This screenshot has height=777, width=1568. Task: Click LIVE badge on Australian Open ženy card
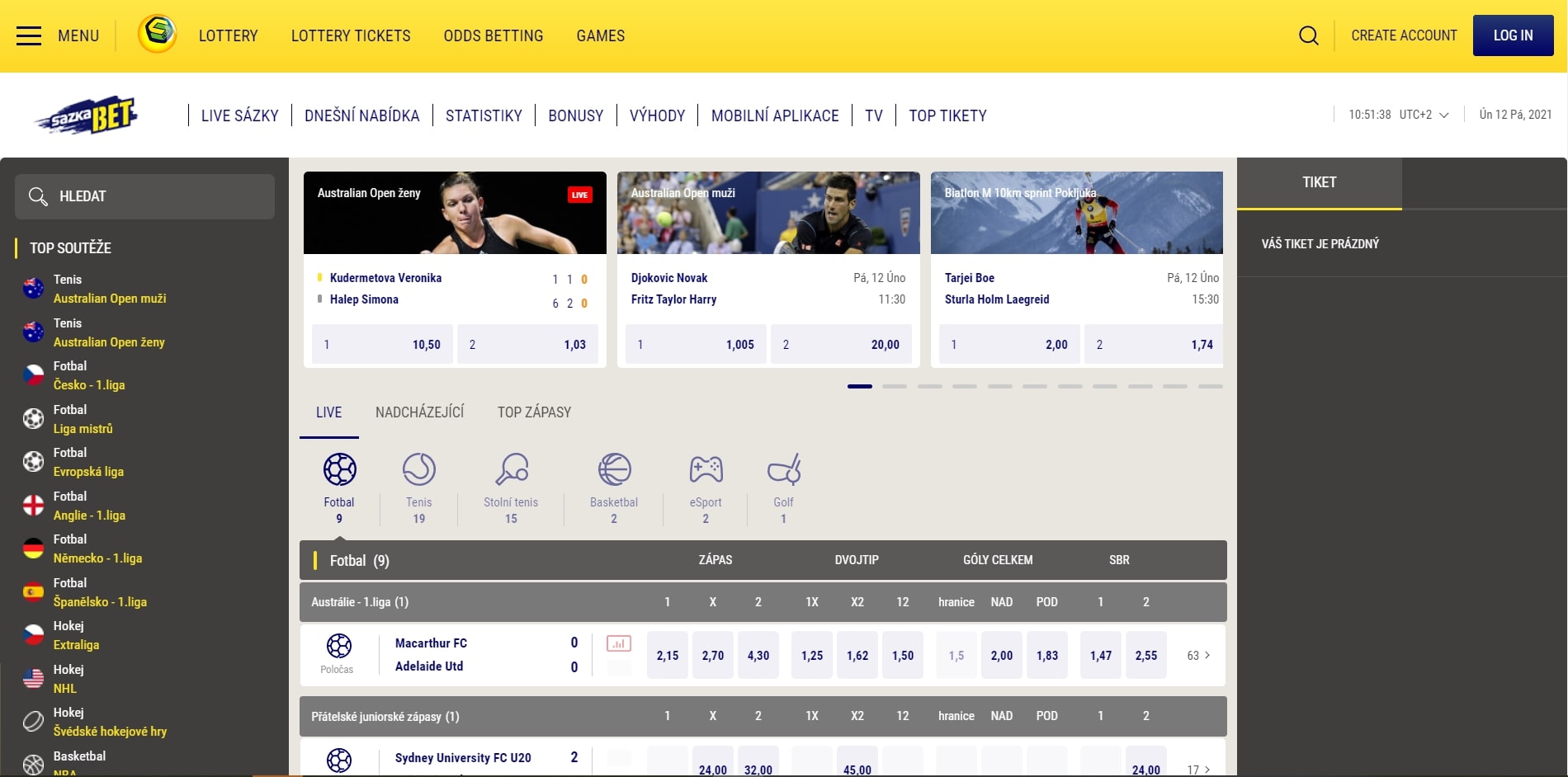579,195
